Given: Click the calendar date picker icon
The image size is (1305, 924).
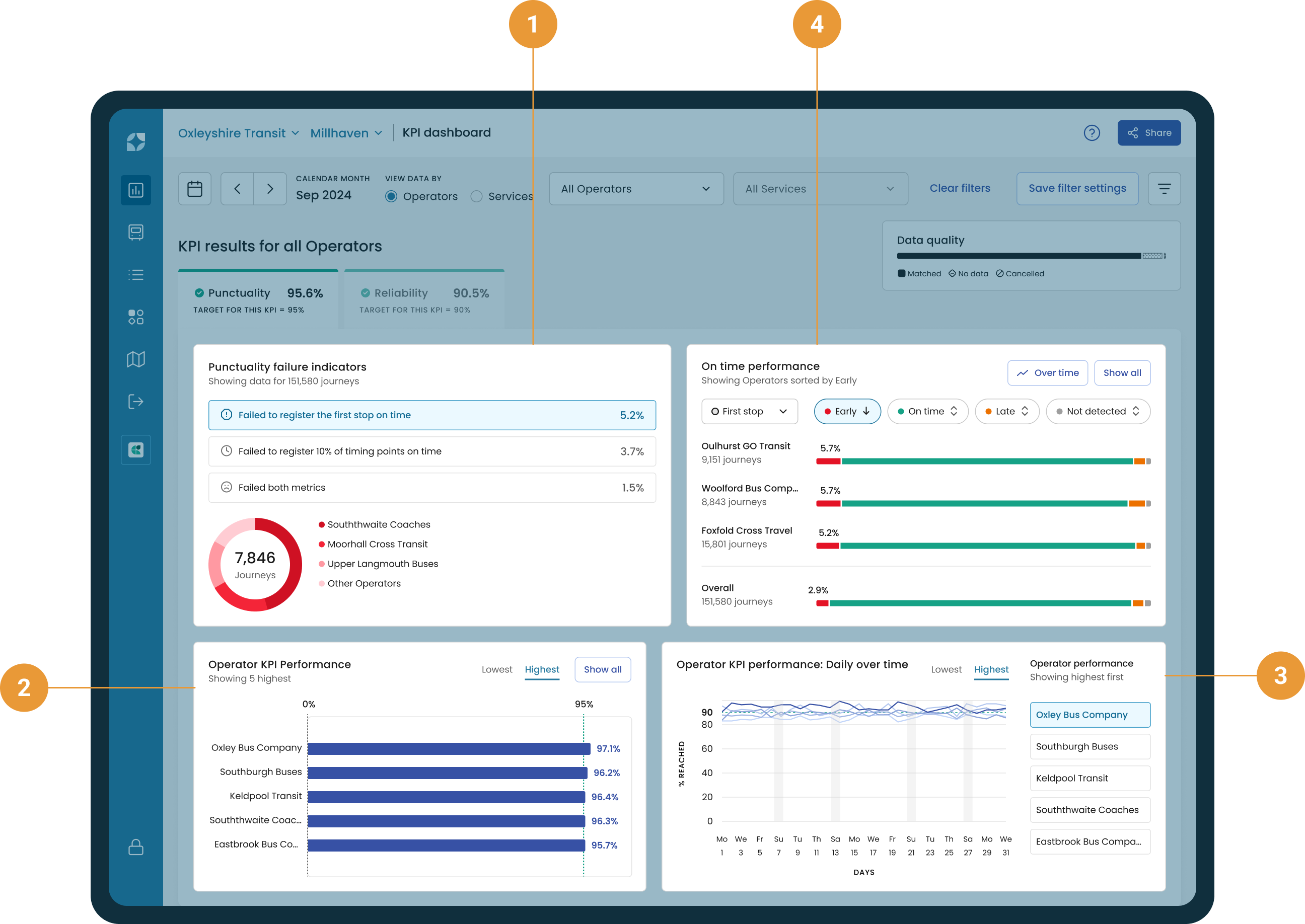Looking at the screenshot, I should (195, 189).
